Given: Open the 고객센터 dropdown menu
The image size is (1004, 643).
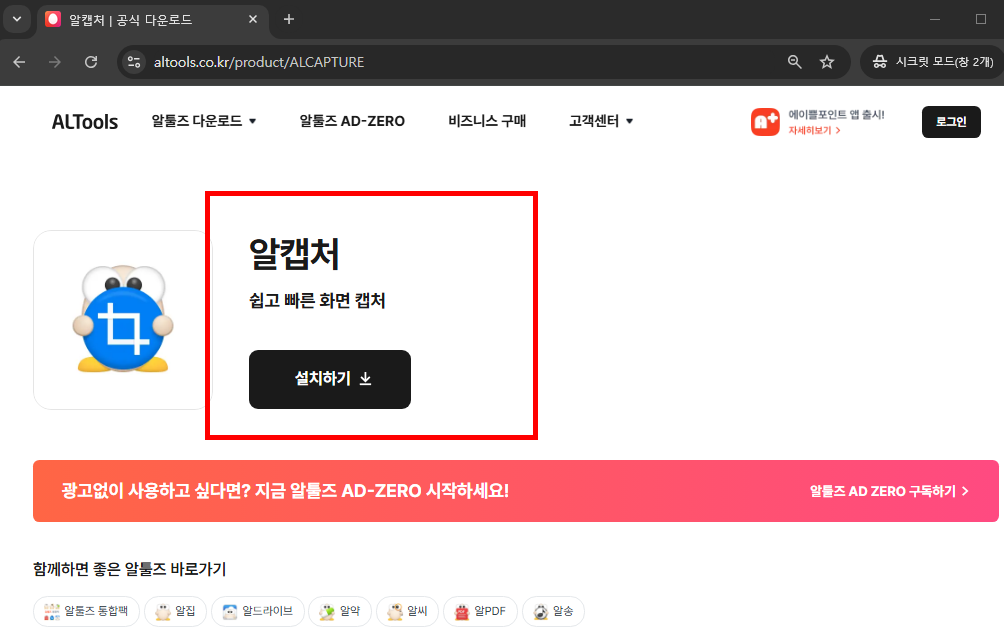Looking at the screenshot, I should (599, 120).
